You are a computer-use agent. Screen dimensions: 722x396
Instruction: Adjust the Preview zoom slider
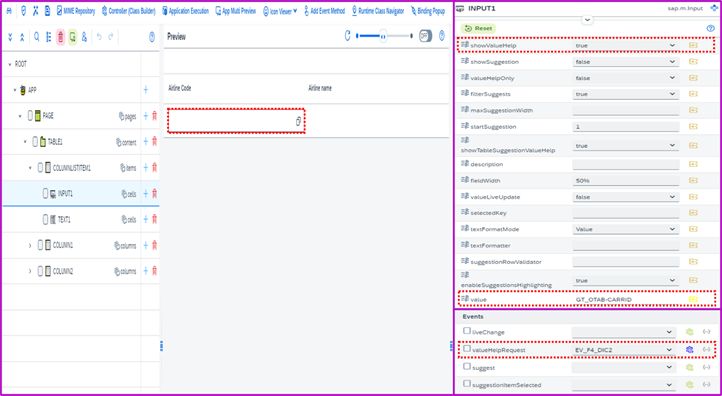[384, 36]
